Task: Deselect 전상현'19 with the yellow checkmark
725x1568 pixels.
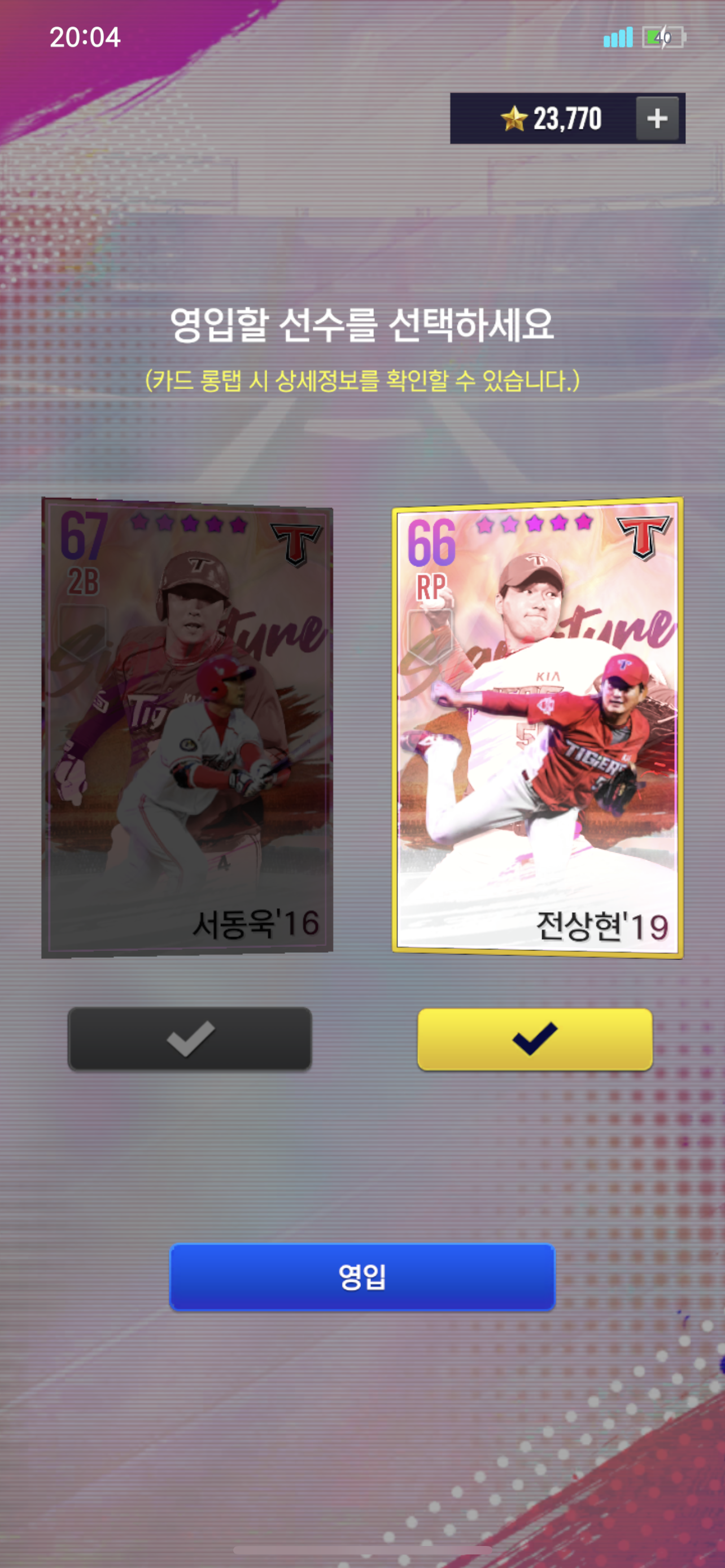Action: 535,1039
